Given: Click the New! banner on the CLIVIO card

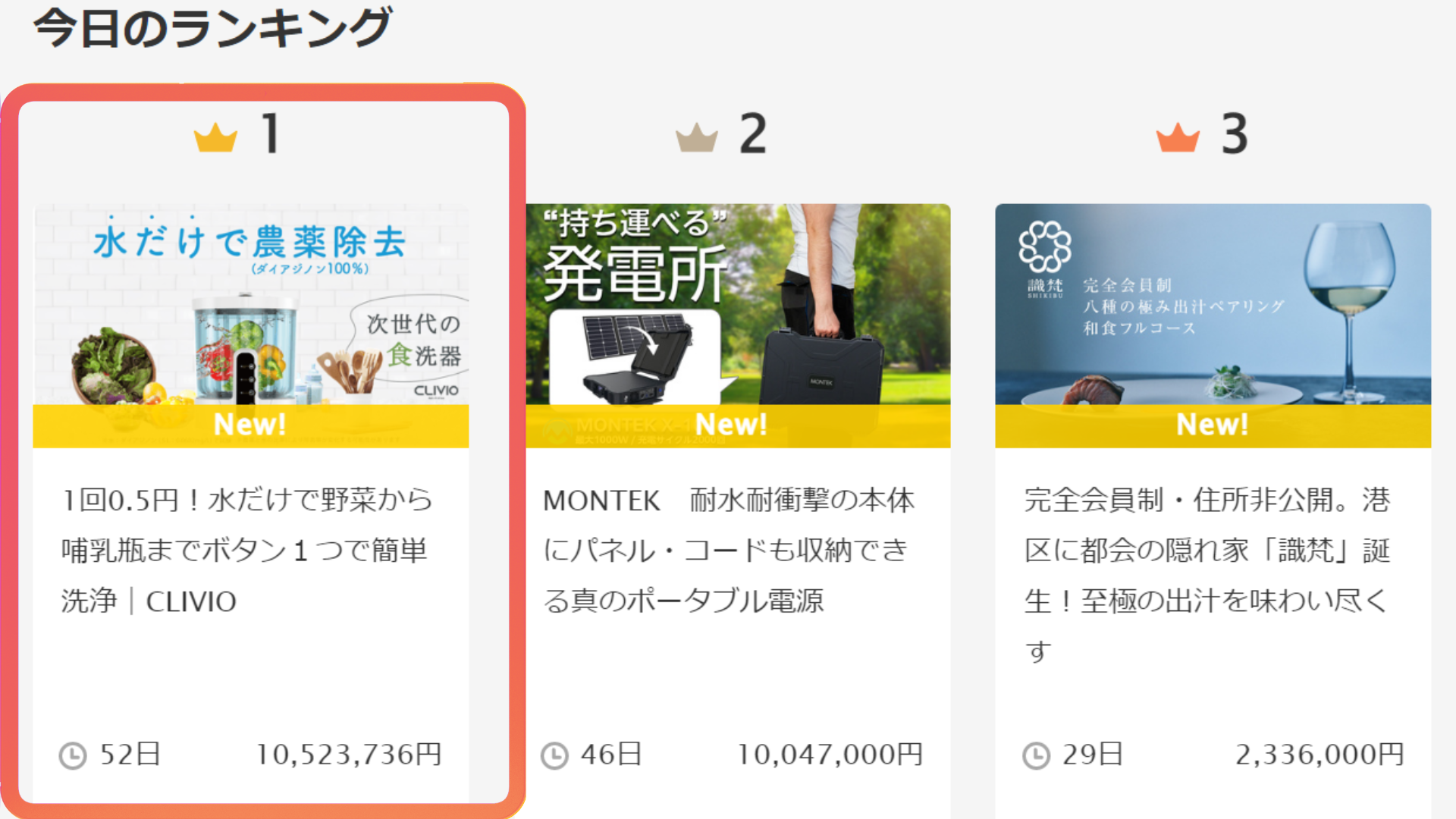Looking at the screenshot, I should (251, 425).
